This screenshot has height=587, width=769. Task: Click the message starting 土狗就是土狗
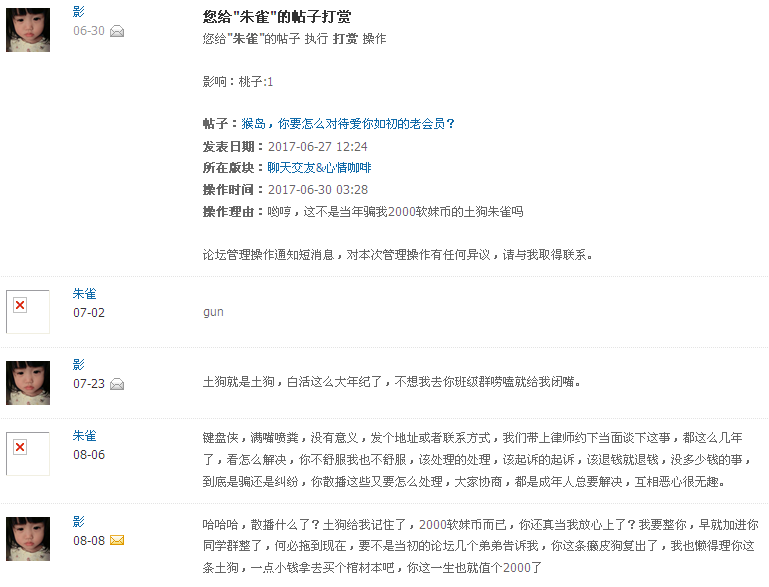click(x=391, y=382)
